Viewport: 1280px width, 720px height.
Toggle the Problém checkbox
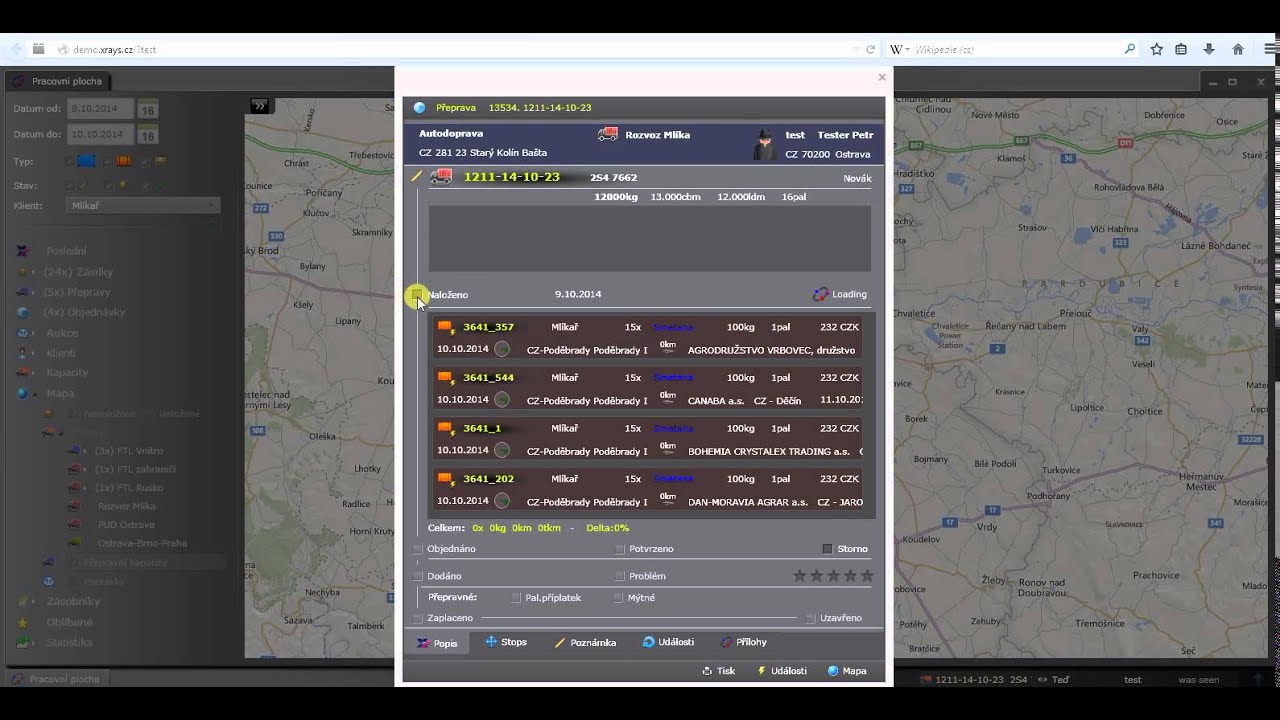(620, 576)
